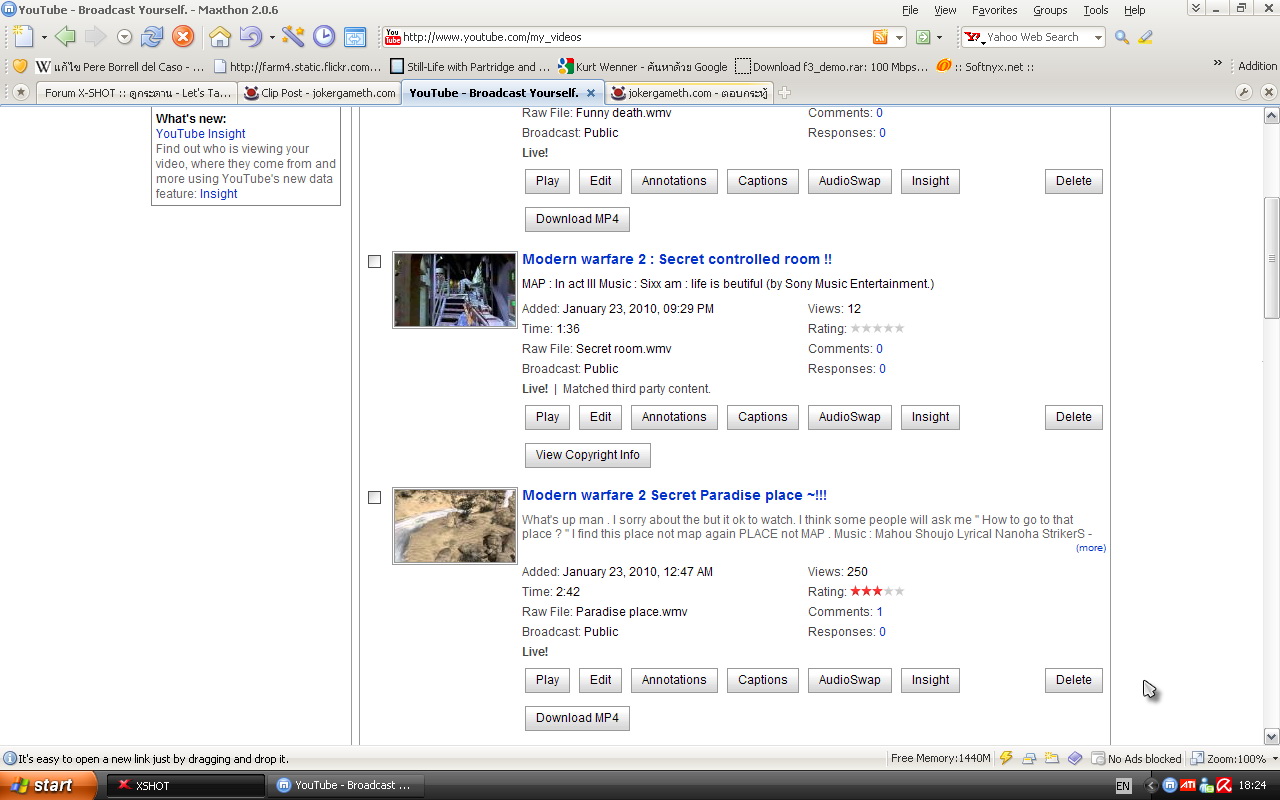
Task: Click the address bar URL field
Action: coord(635,37)
